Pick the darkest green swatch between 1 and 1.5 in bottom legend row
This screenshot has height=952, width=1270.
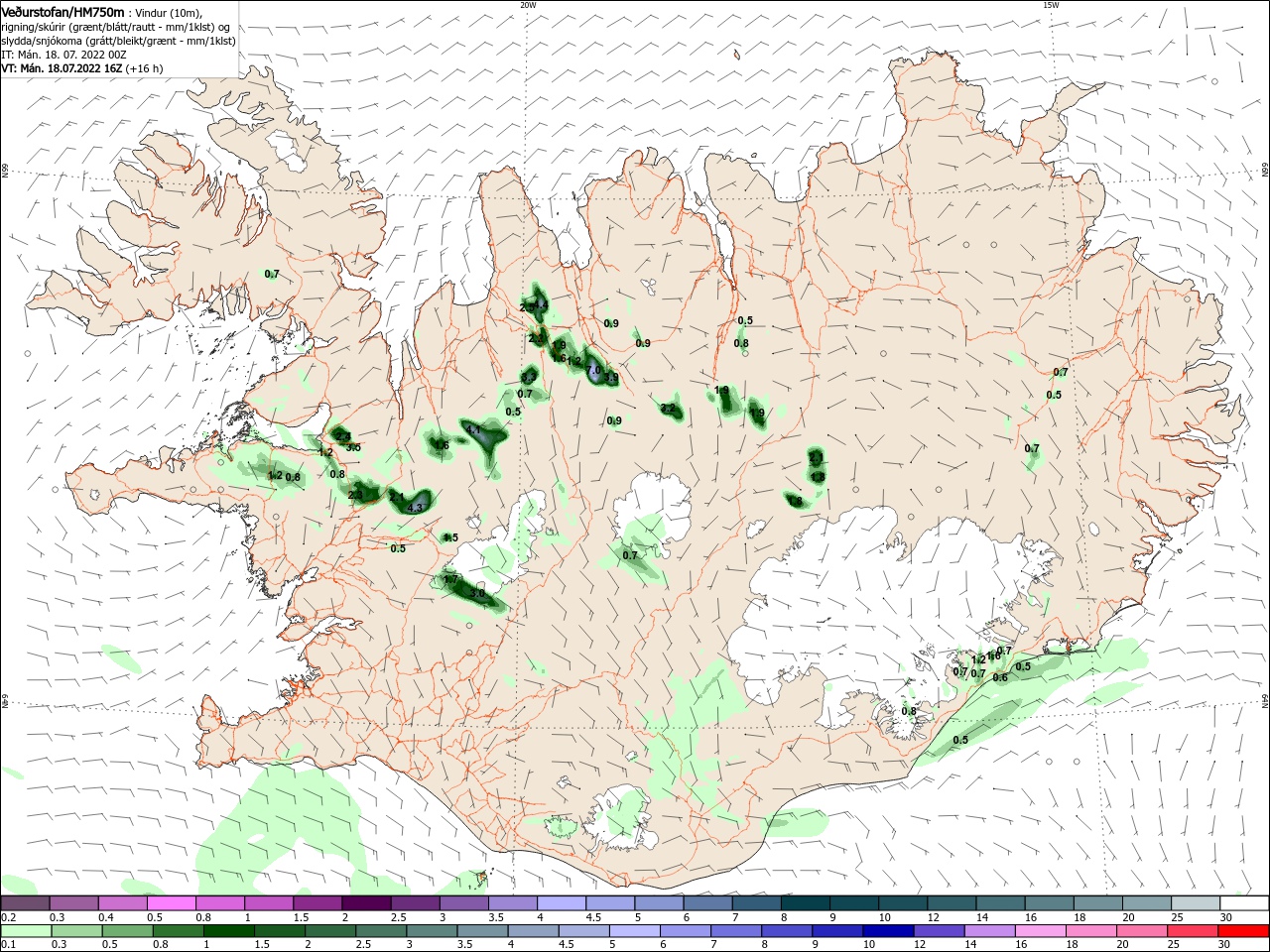228,931
